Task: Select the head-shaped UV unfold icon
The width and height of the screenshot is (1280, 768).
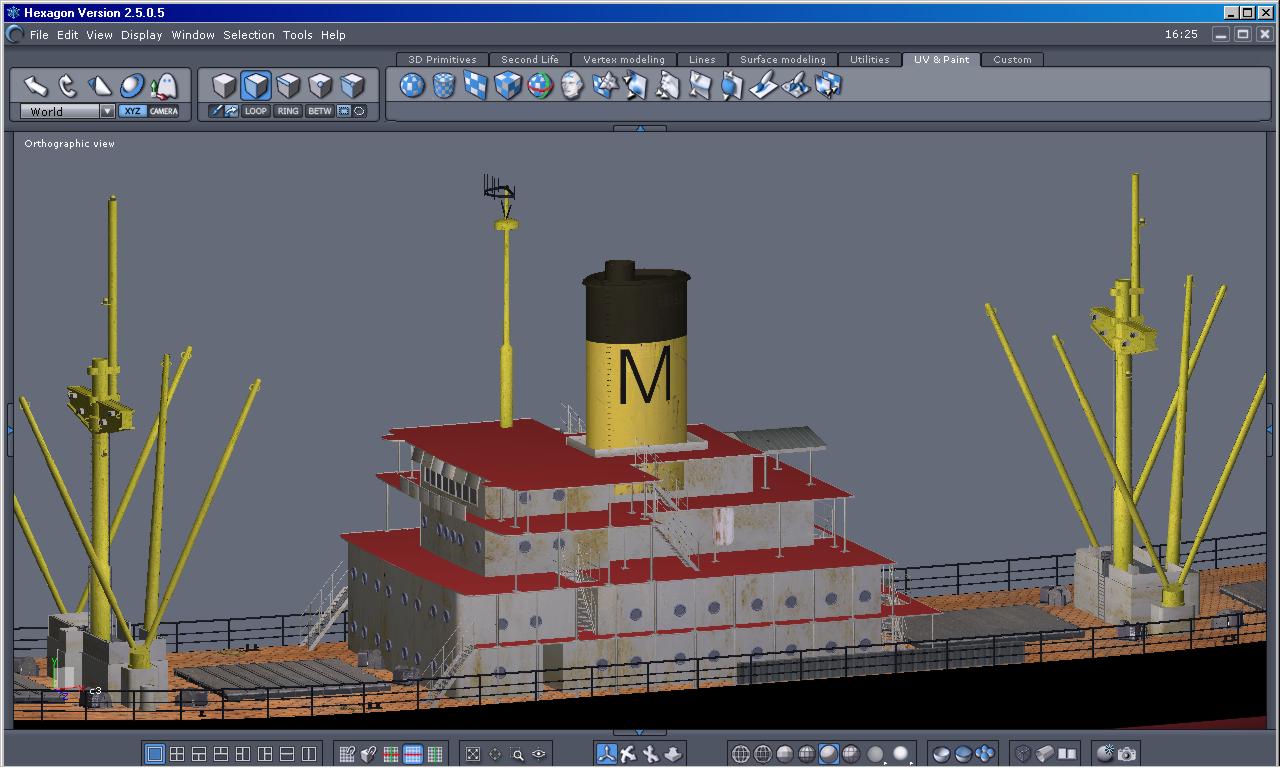Action: coord(572,86)
